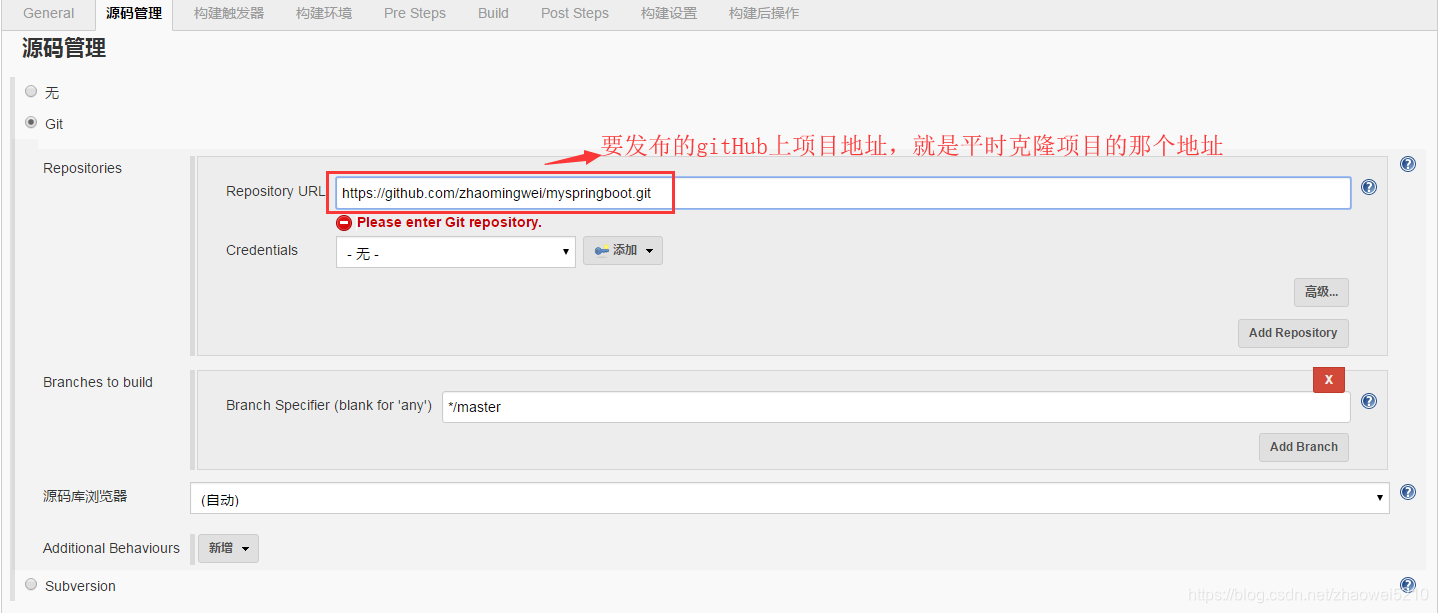The image size is (1438, 613).
Task: Select the Git radio button
Action: [x=31, y=123]
